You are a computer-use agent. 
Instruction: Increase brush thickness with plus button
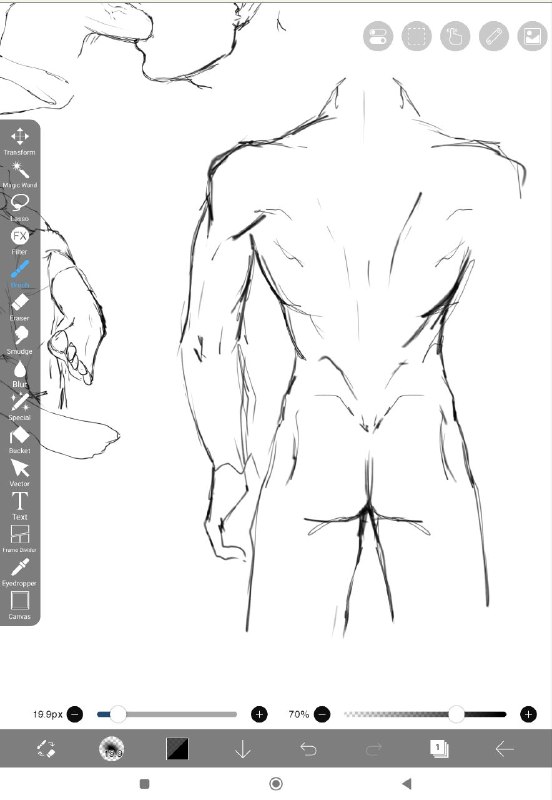[x=259, y=714]
